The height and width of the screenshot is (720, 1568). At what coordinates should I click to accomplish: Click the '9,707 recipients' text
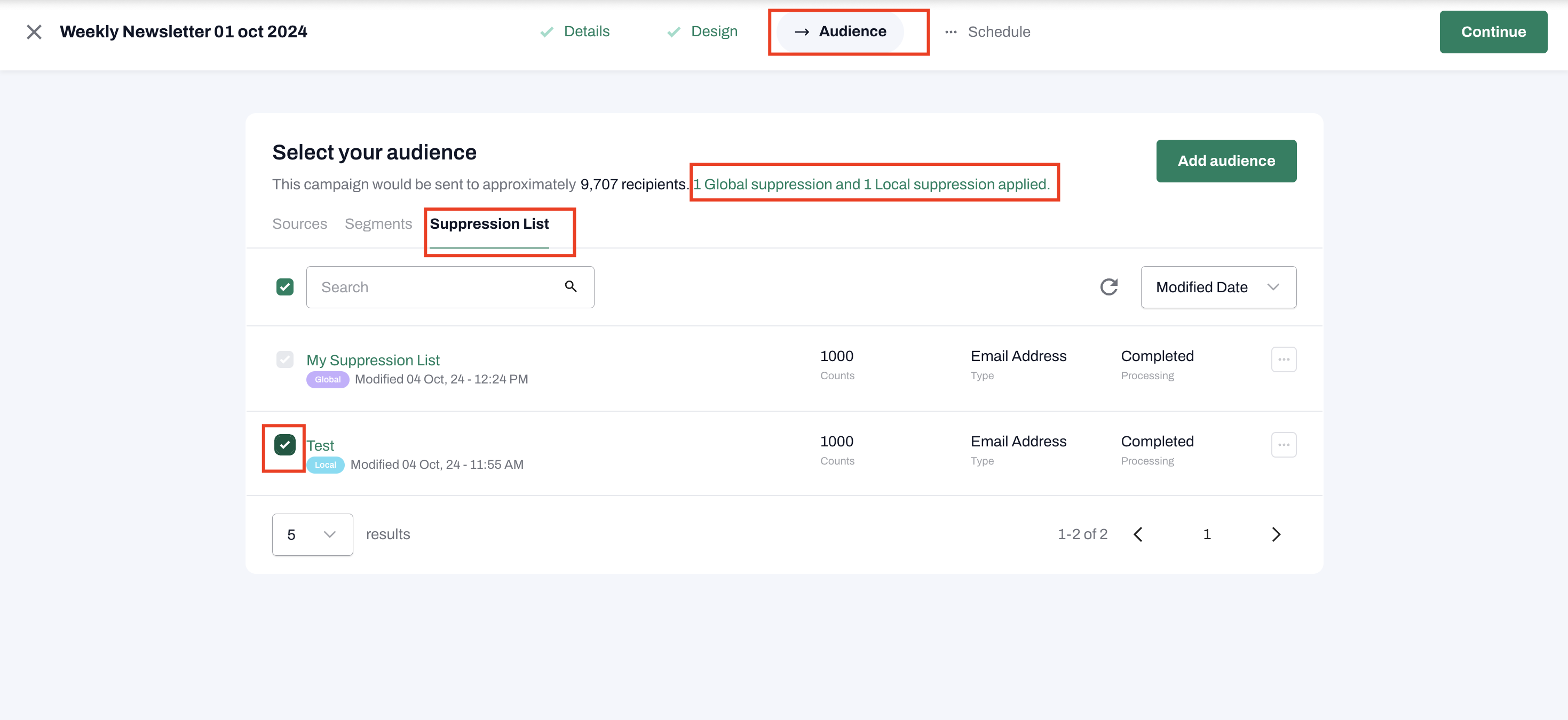[x=633, y=184]
